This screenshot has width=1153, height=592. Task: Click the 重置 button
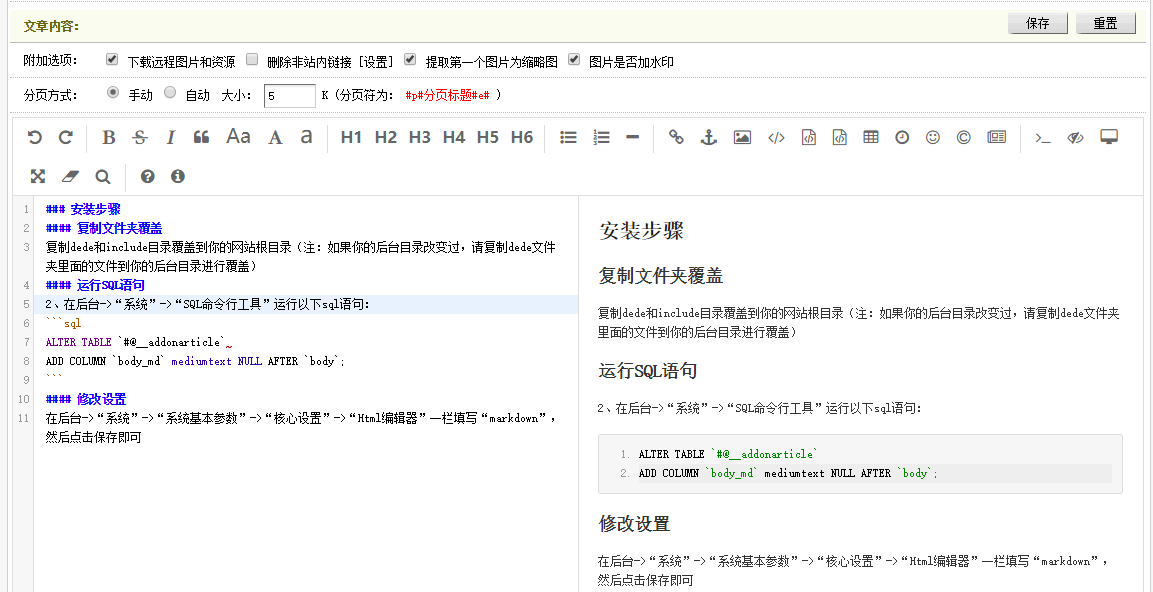[x=1105, y=23]
